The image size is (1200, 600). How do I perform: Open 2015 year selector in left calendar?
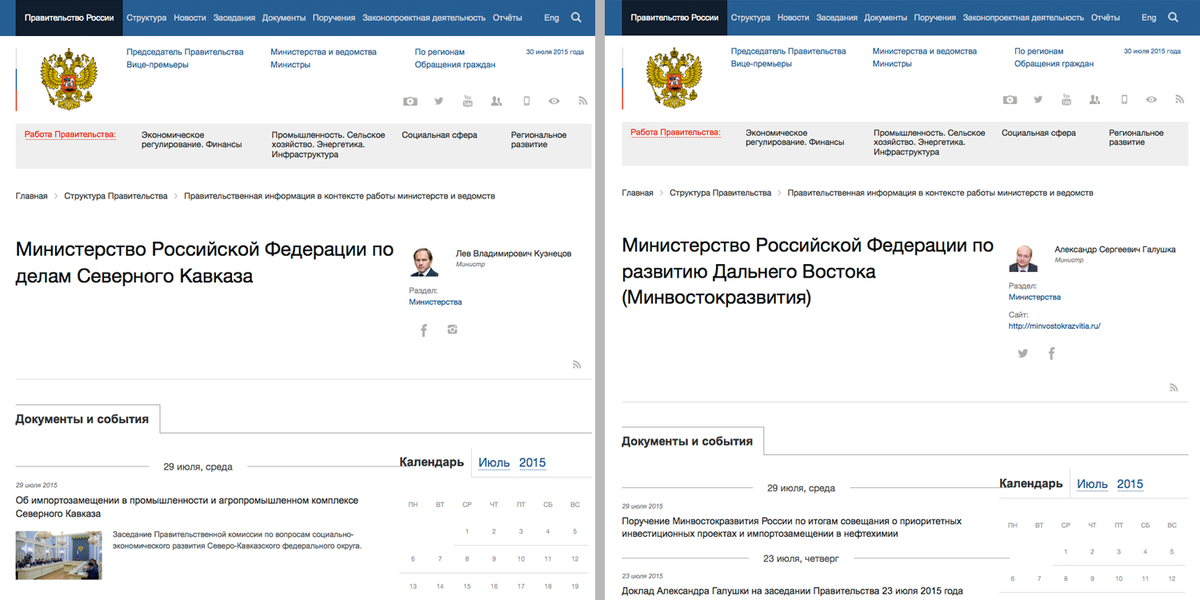533,462
